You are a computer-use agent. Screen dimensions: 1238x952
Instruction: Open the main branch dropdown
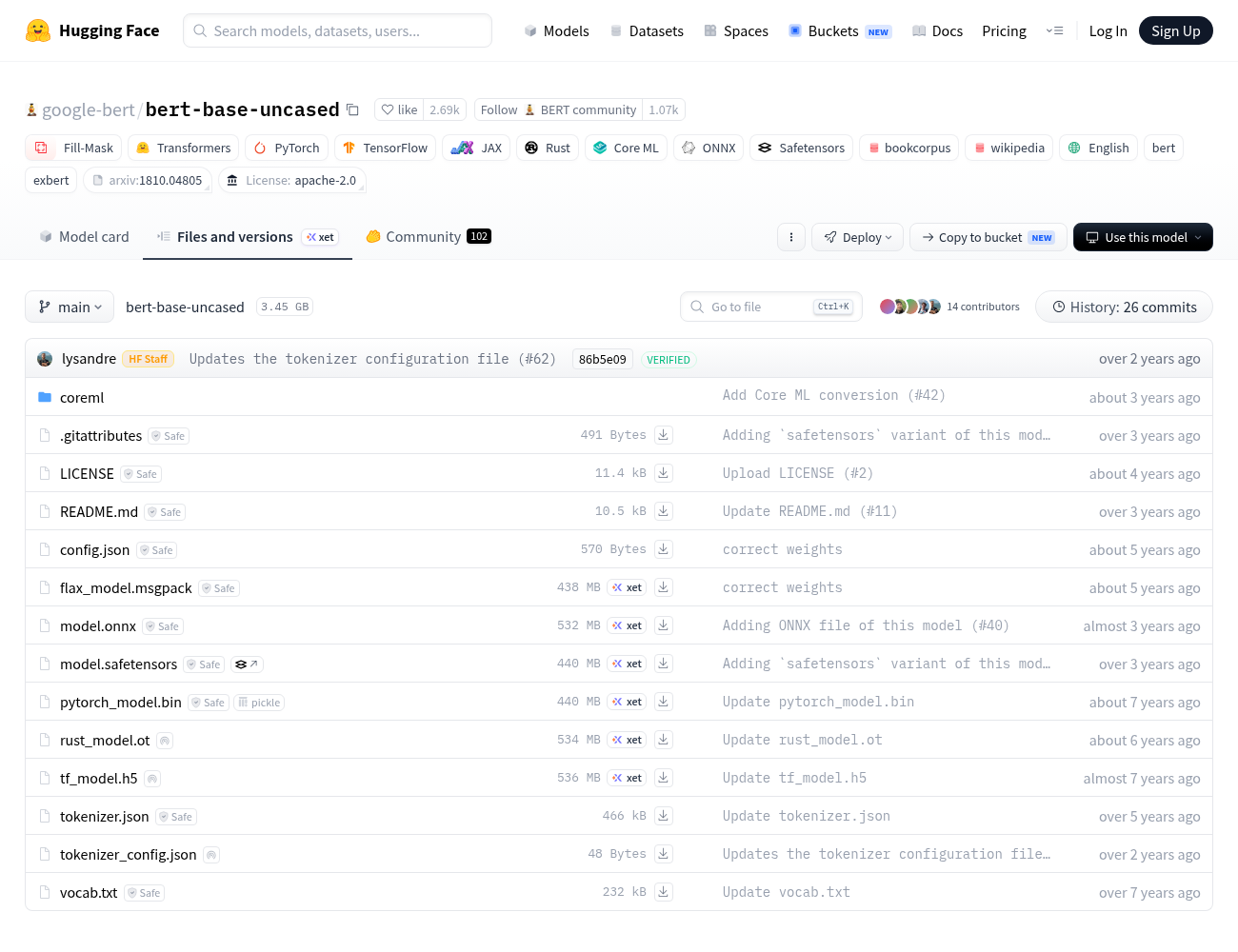tap(70, 307)
